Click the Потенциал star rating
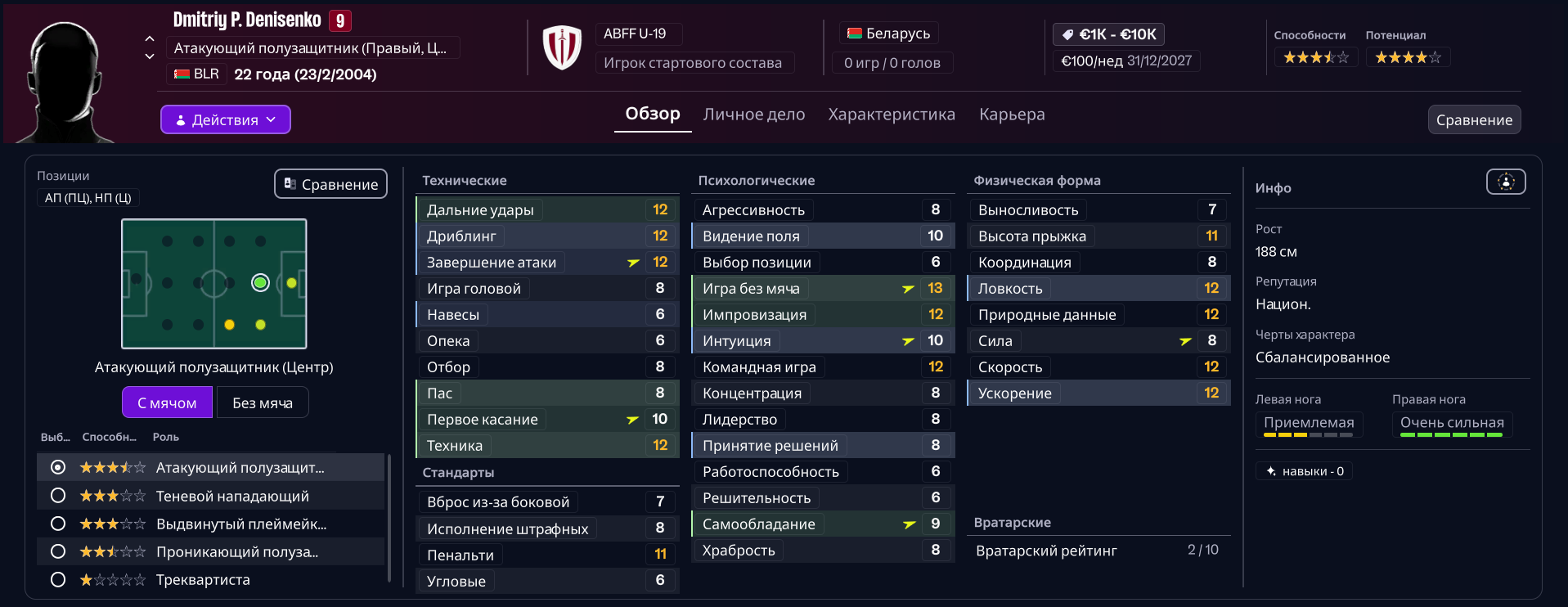 [1408, 57]
